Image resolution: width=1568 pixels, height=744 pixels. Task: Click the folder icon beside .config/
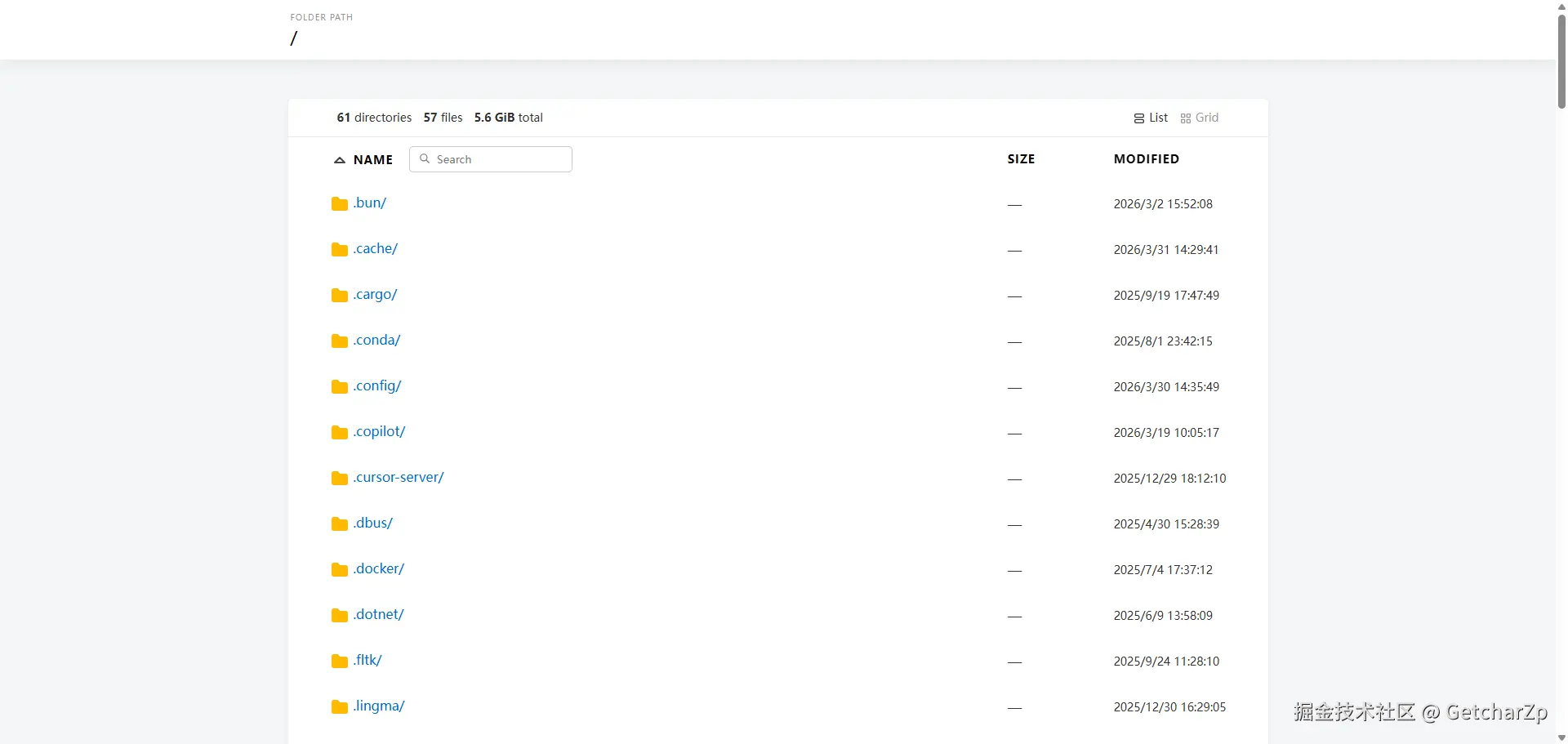click(x=340, y=386)
